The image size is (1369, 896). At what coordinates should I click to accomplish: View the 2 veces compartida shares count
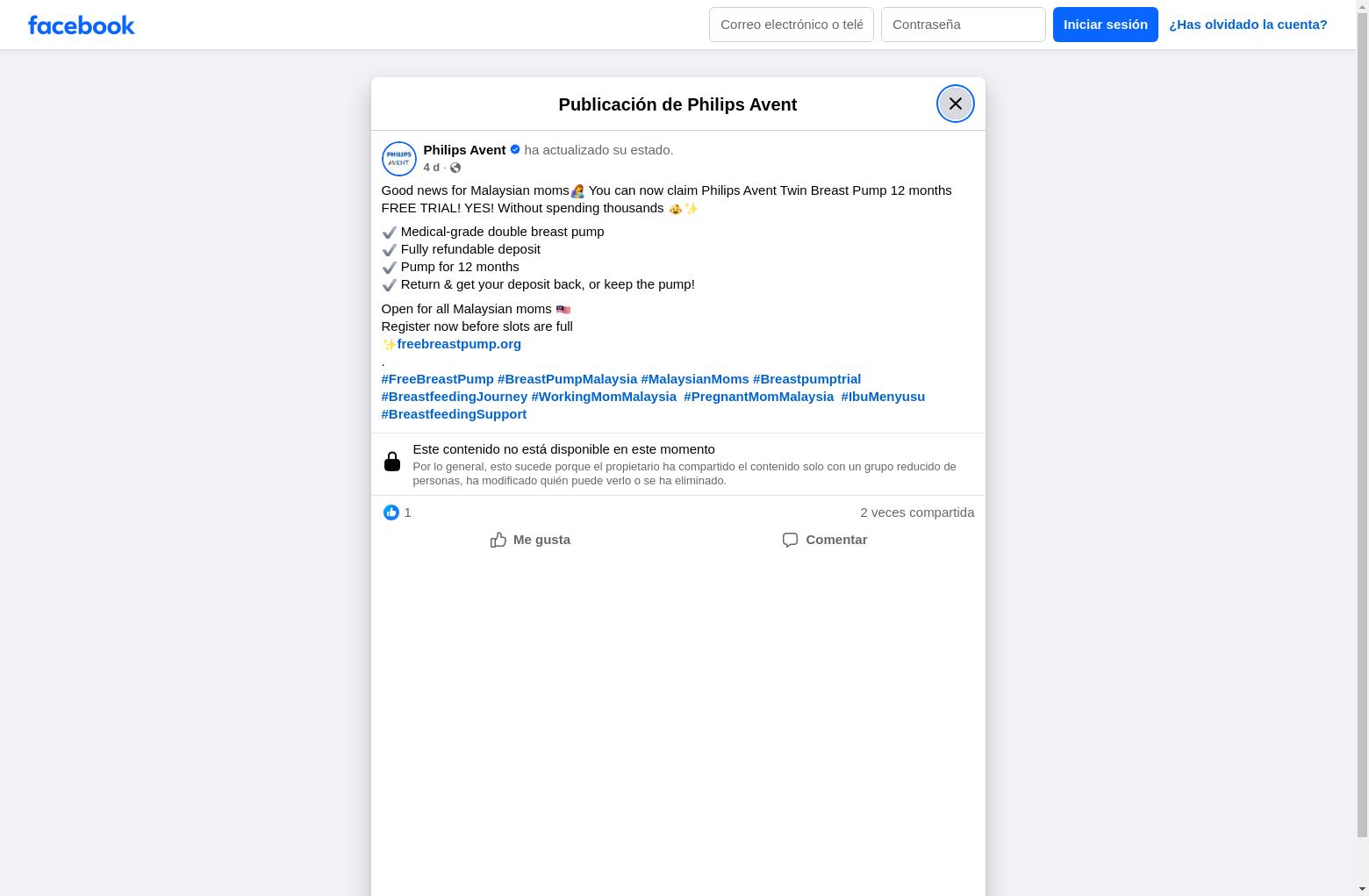click(917, 513)
